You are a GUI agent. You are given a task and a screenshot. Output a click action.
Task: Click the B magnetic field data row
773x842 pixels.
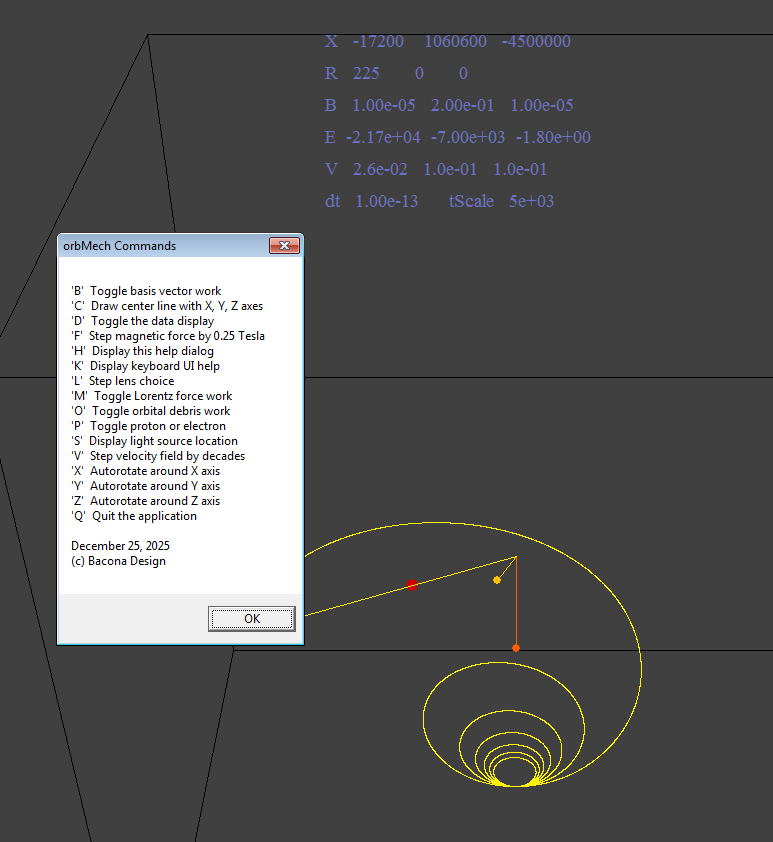[448, 106]
